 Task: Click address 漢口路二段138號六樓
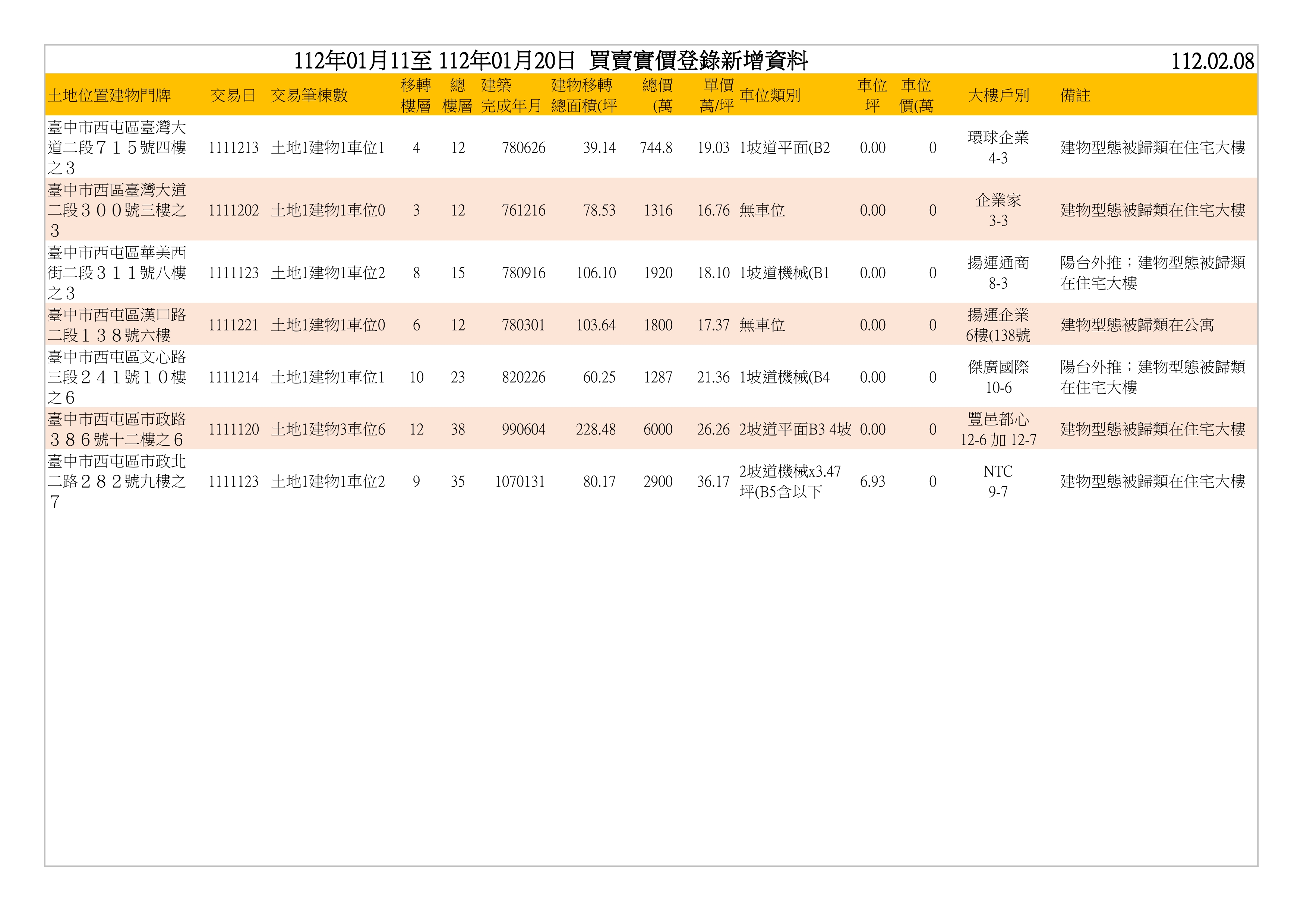[x=117, y=325]
